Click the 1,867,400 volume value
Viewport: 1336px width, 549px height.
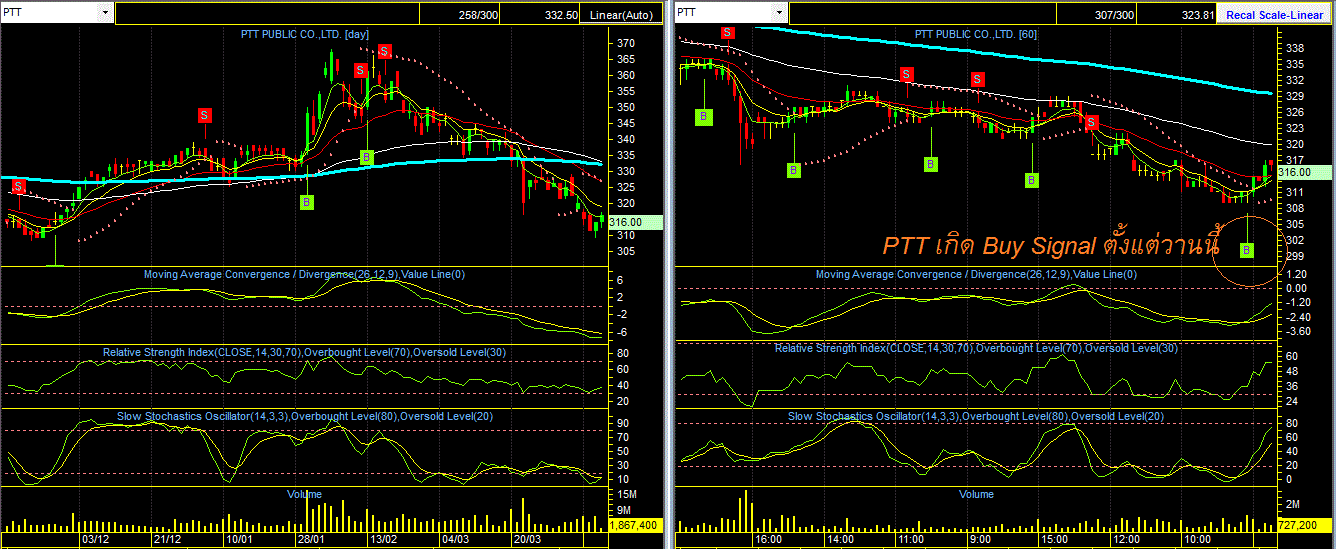pos(634,525)
